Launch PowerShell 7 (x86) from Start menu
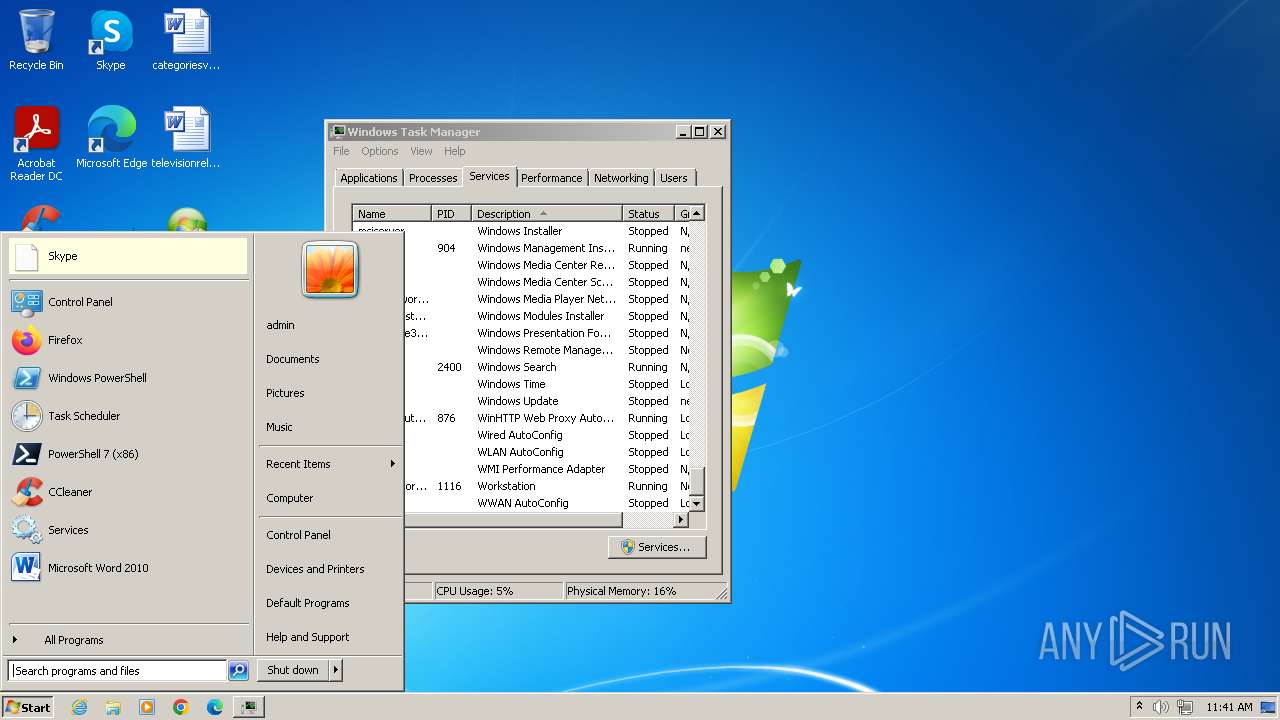The image size is (1280, 720). point(128,454)
